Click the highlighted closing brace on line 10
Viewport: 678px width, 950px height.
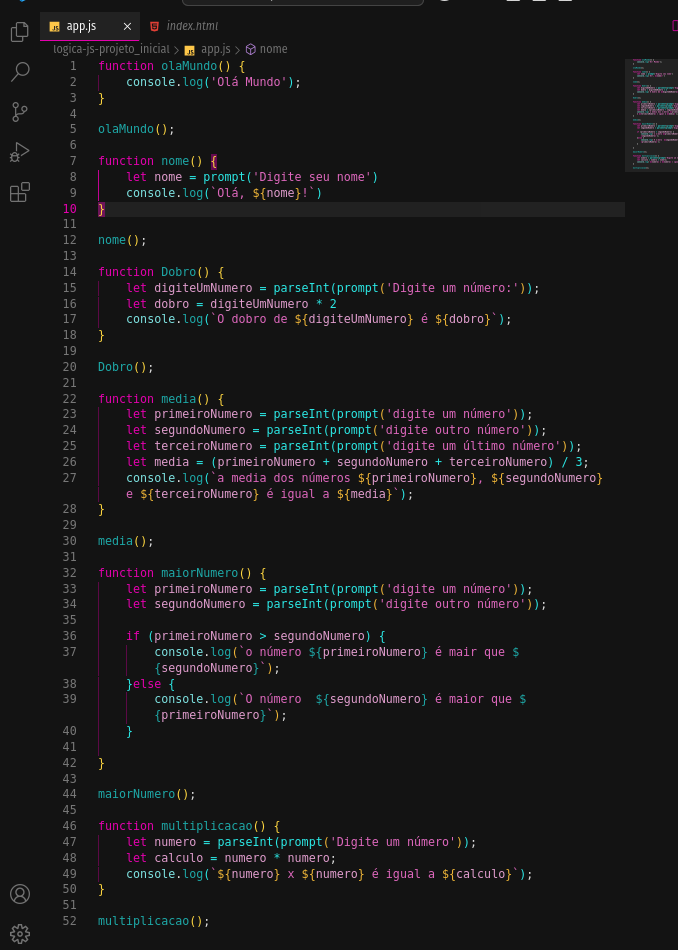102,208
